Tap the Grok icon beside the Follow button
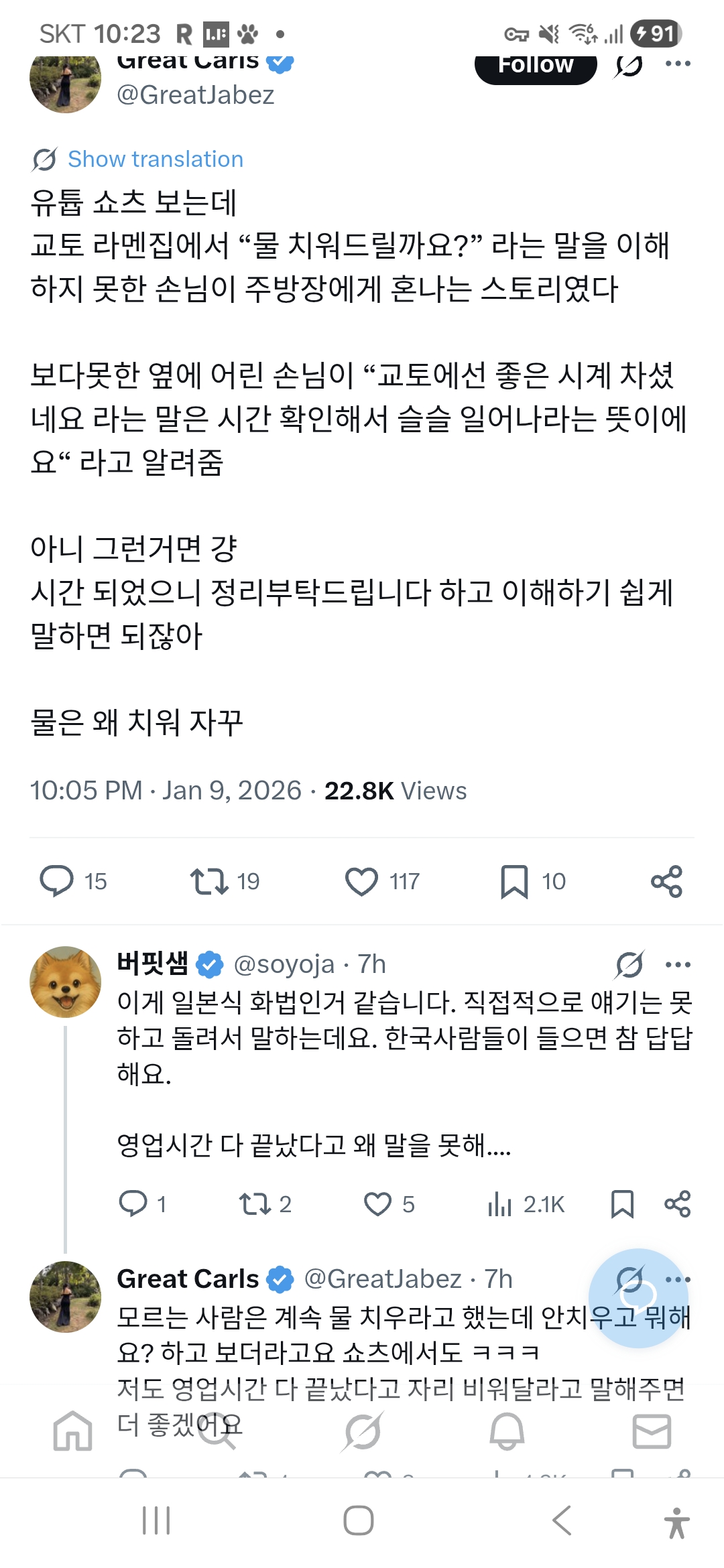The width and height of the screenshot is (724, 1568). tap(628, 66)
